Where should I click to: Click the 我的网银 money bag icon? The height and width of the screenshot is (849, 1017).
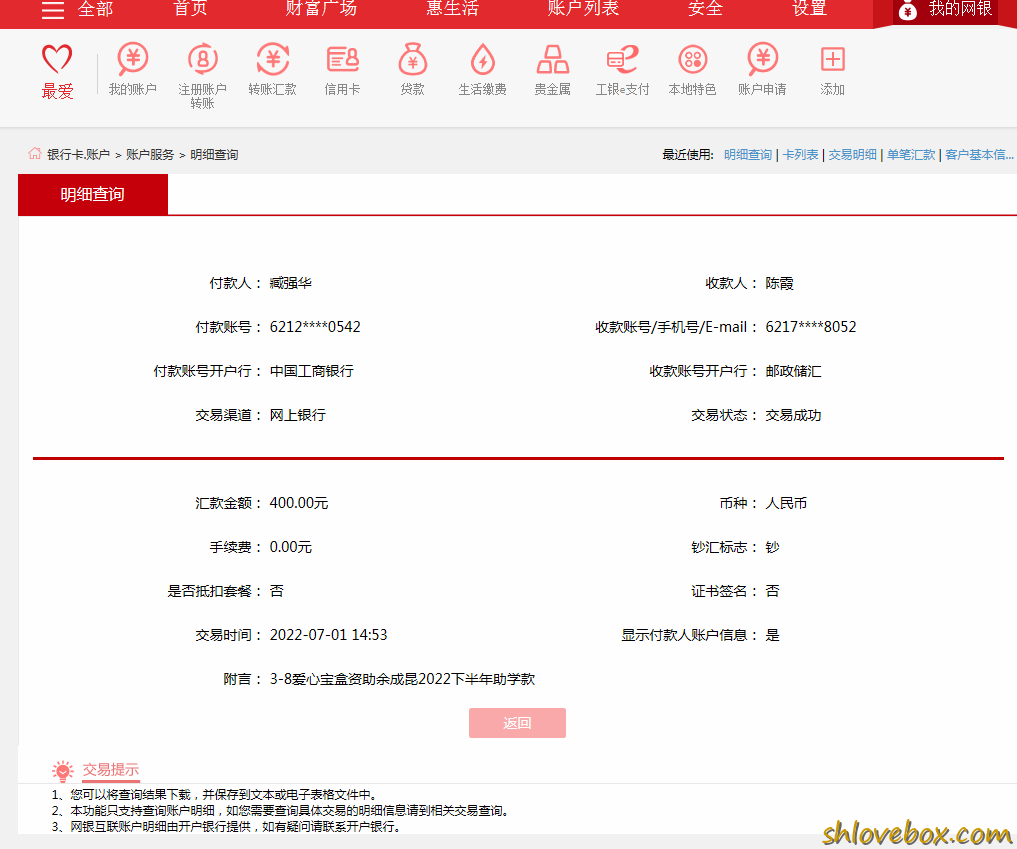908,10
